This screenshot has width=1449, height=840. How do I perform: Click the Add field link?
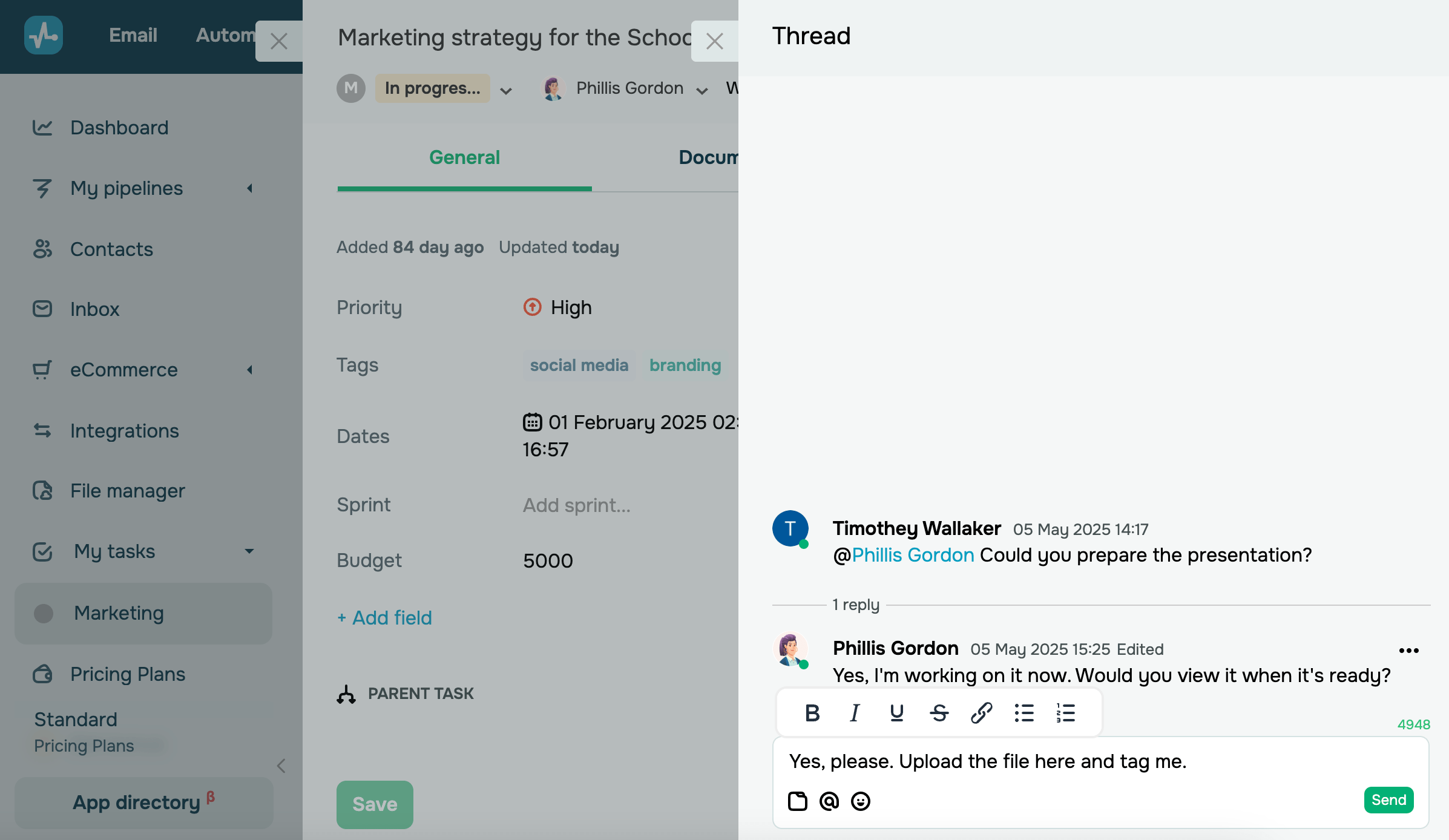coord(385,618)
